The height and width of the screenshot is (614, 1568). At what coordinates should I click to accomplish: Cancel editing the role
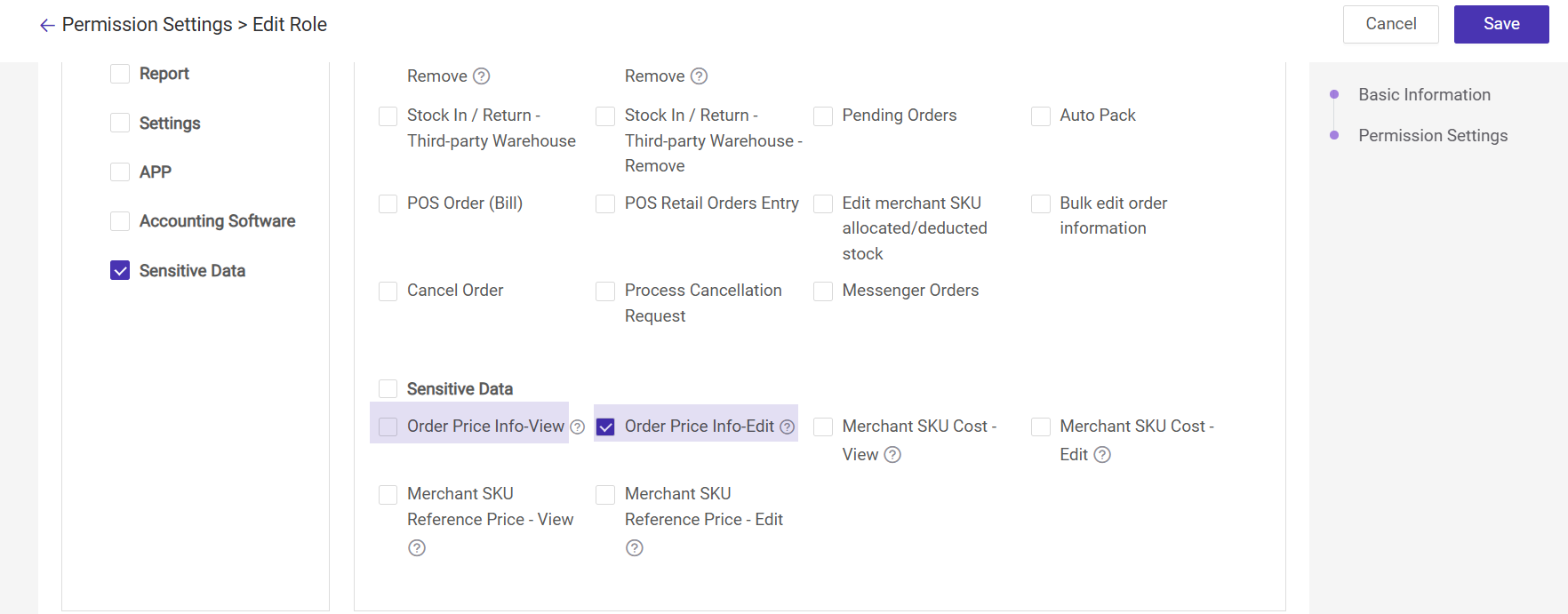coord(1390,25)
